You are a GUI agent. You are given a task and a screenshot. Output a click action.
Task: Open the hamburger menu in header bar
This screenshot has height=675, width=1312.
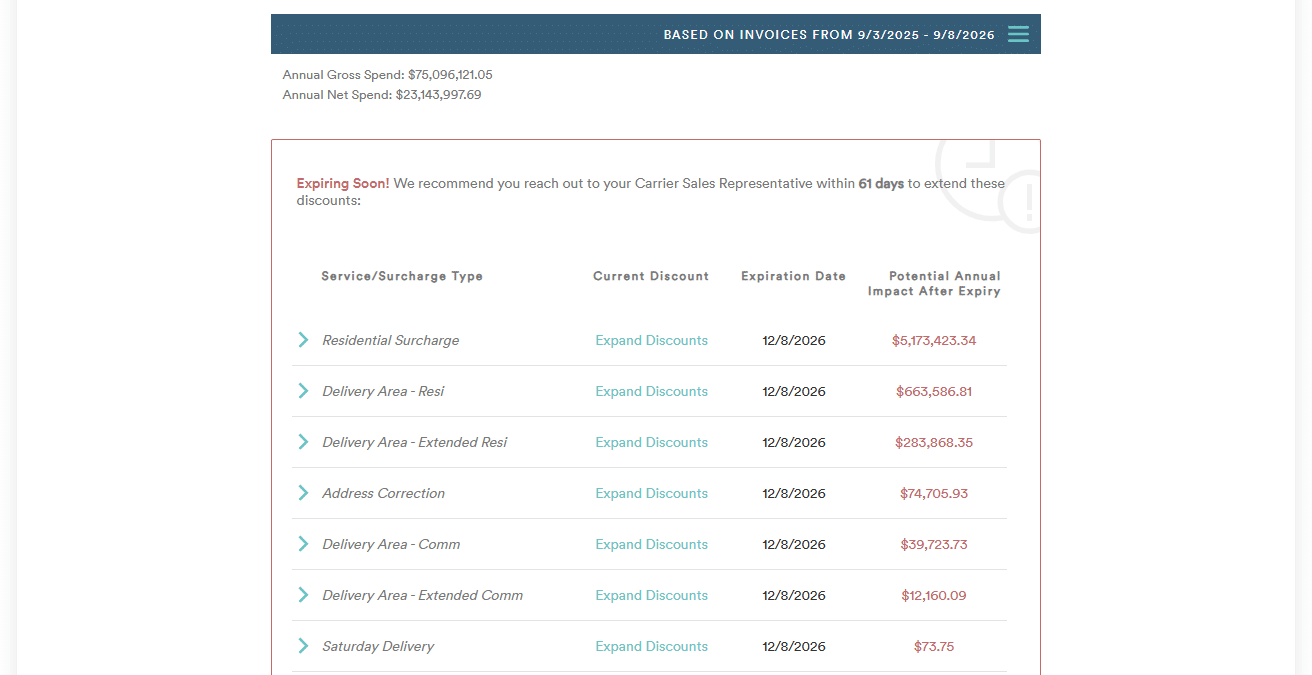1018,34
